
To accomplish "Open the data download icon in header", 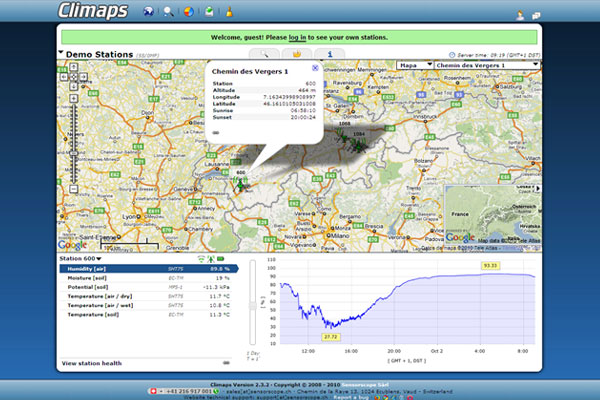I will click(209, 11).
